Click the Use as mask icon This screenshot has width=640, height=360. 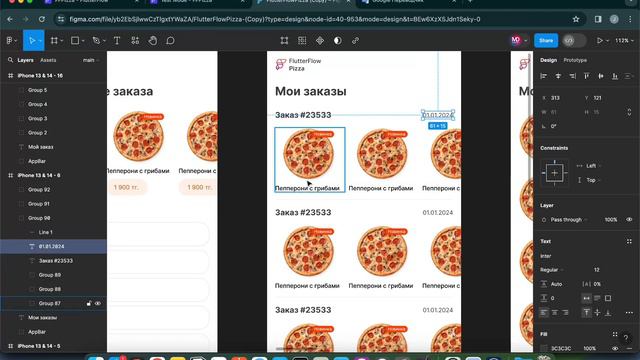[x=338, y=40]
